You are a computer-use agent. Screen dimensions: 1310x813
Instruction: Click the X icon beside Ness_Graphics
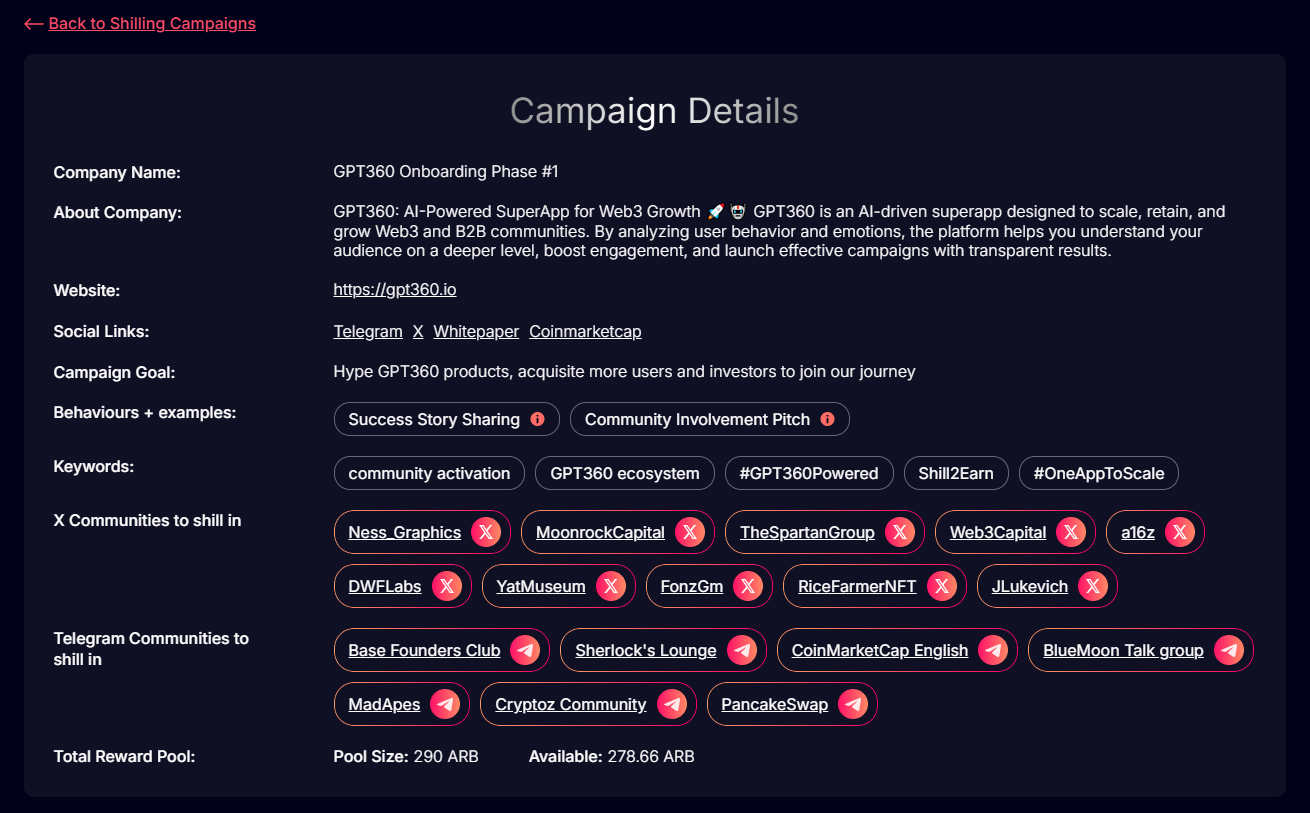pyautogui.click(x=486, y=532)
